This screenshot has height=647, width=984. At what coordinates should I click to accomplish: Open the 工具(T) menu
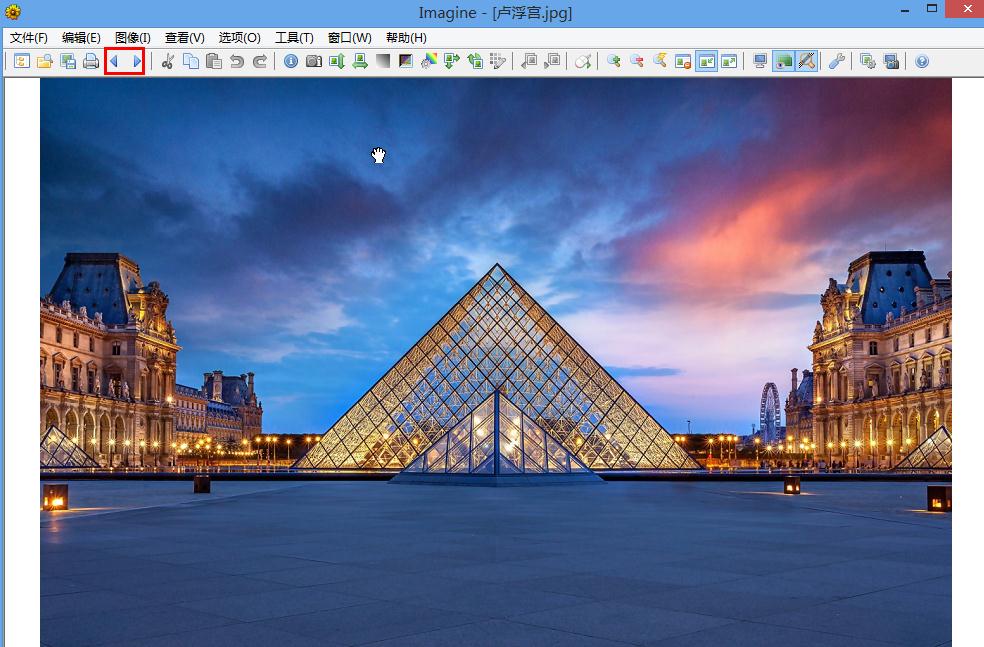pos(294,38)
